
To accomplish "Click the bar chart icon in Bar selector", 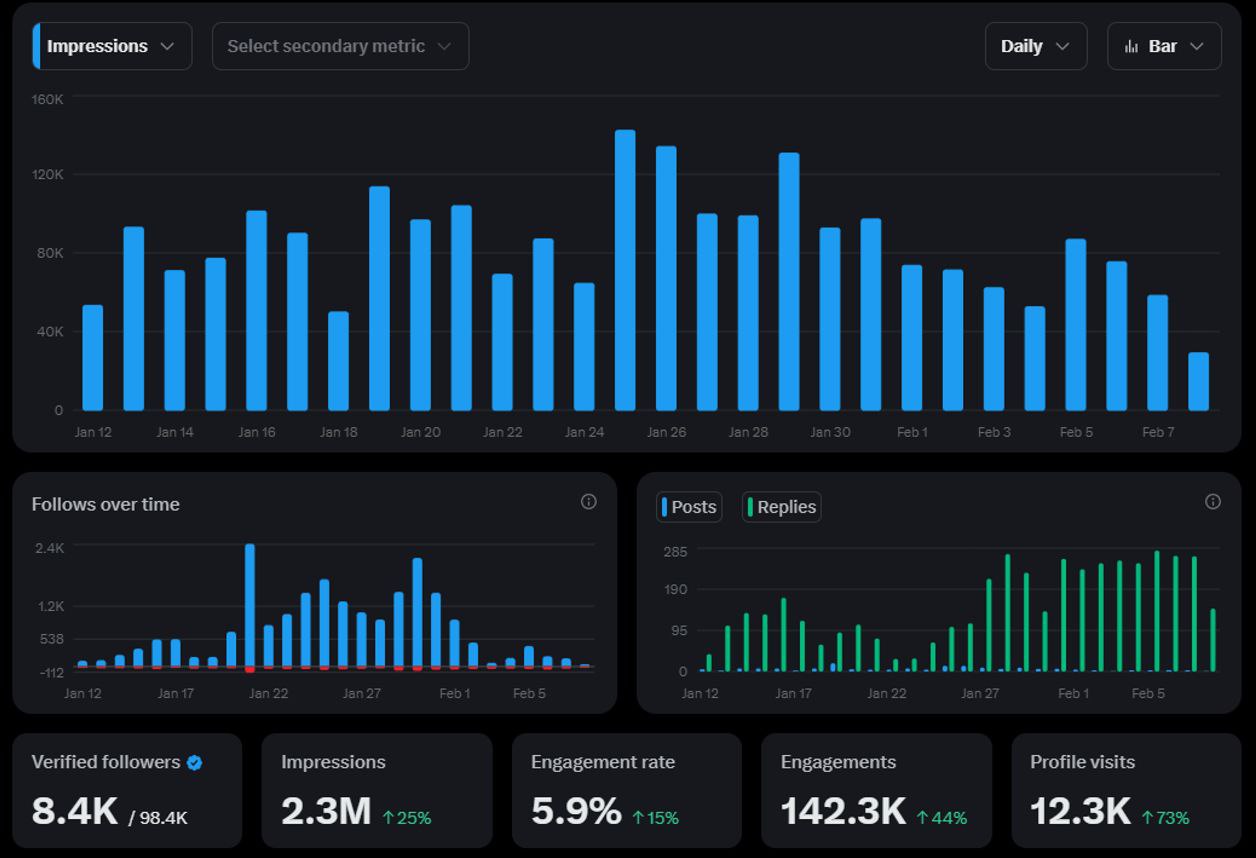I will 1131,47.
